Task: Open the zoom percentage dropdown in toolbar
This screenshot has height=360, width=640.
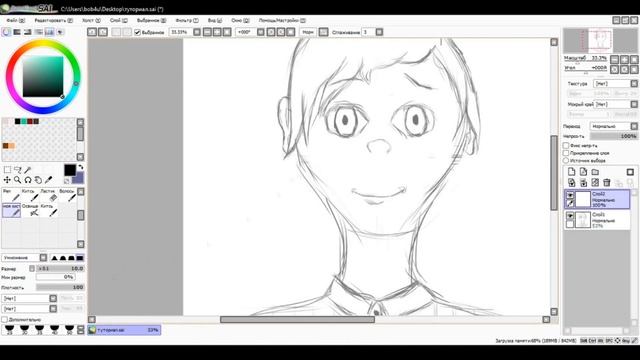Action: pos(197,32)
